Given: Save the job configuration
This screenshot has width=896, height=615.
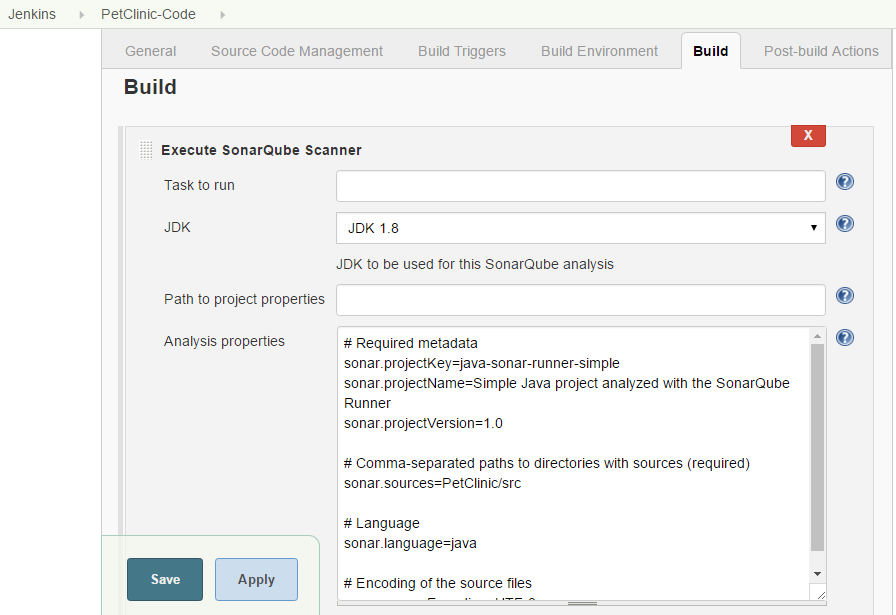Looking at the screenshot, I should (x=165, y=579).
